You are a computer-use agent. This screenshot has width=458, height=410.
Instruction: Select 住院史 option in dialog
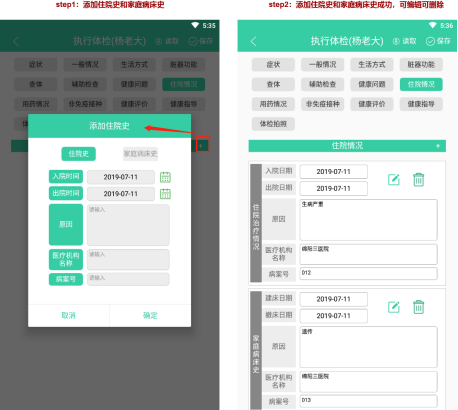click(x=79, y=154)
